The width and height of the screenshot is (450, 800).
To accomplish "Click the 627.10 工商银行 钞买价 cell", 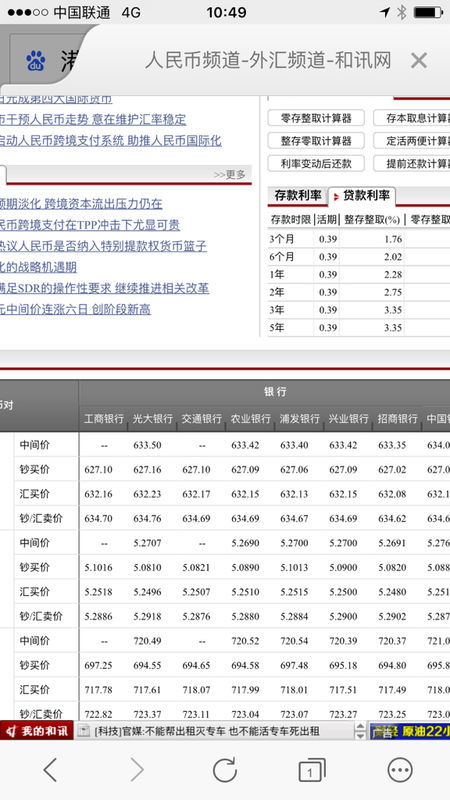I will (x=98, y=469).
